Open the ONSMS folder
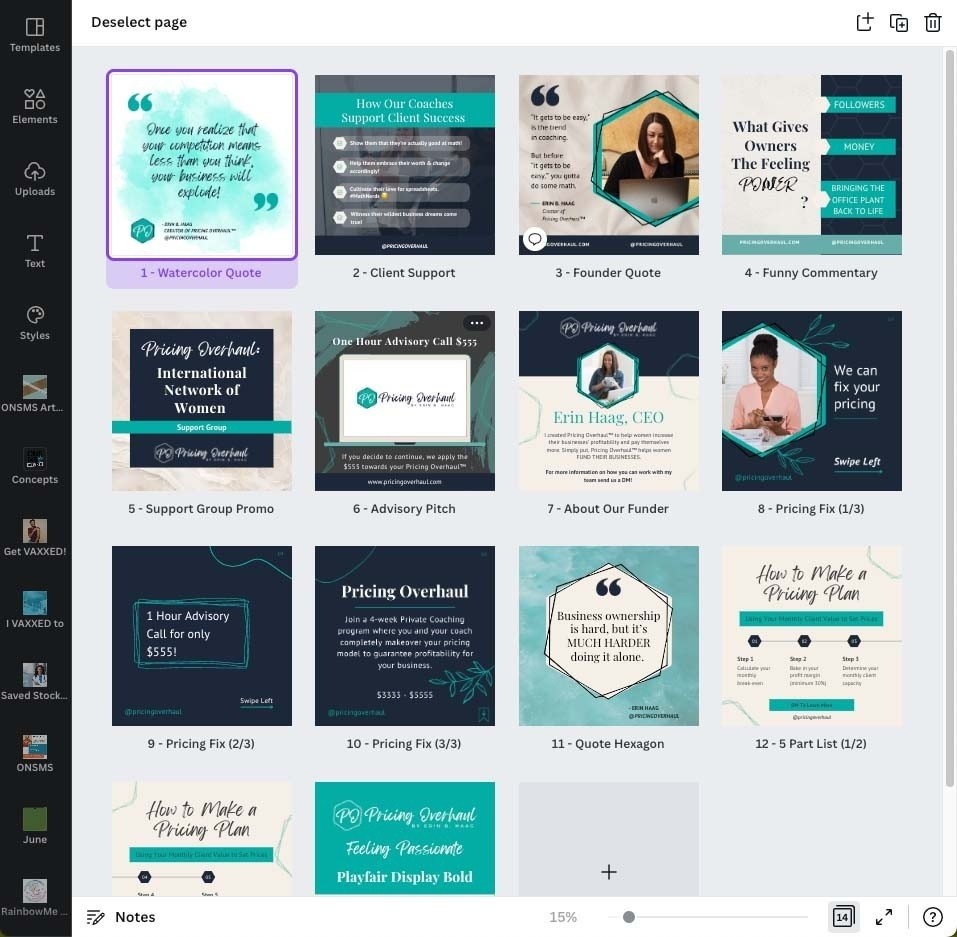 point(35,754)
